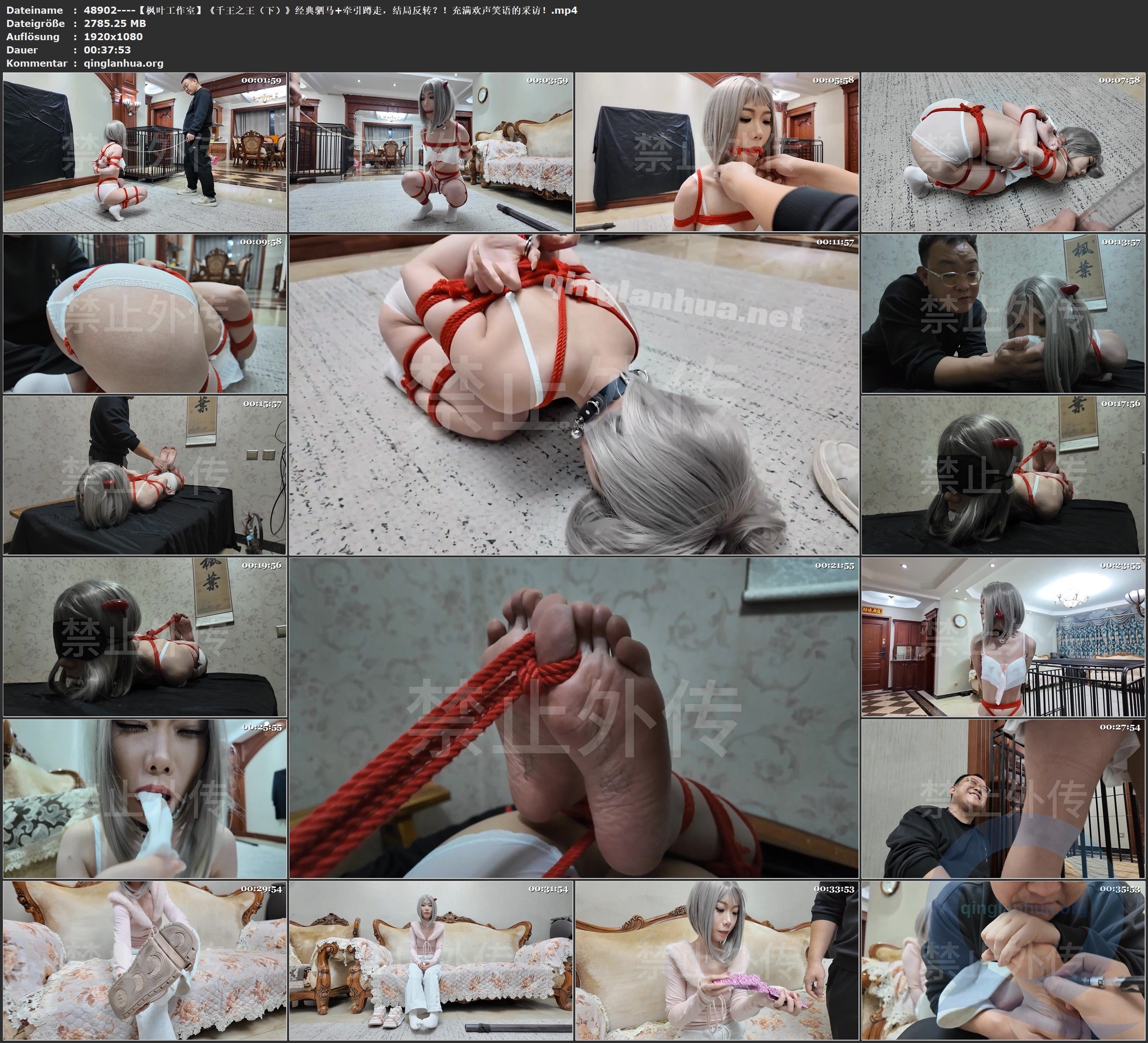
Task: Select the thumbnail timestamped 00:33:53
Action: tap(717, 960)
